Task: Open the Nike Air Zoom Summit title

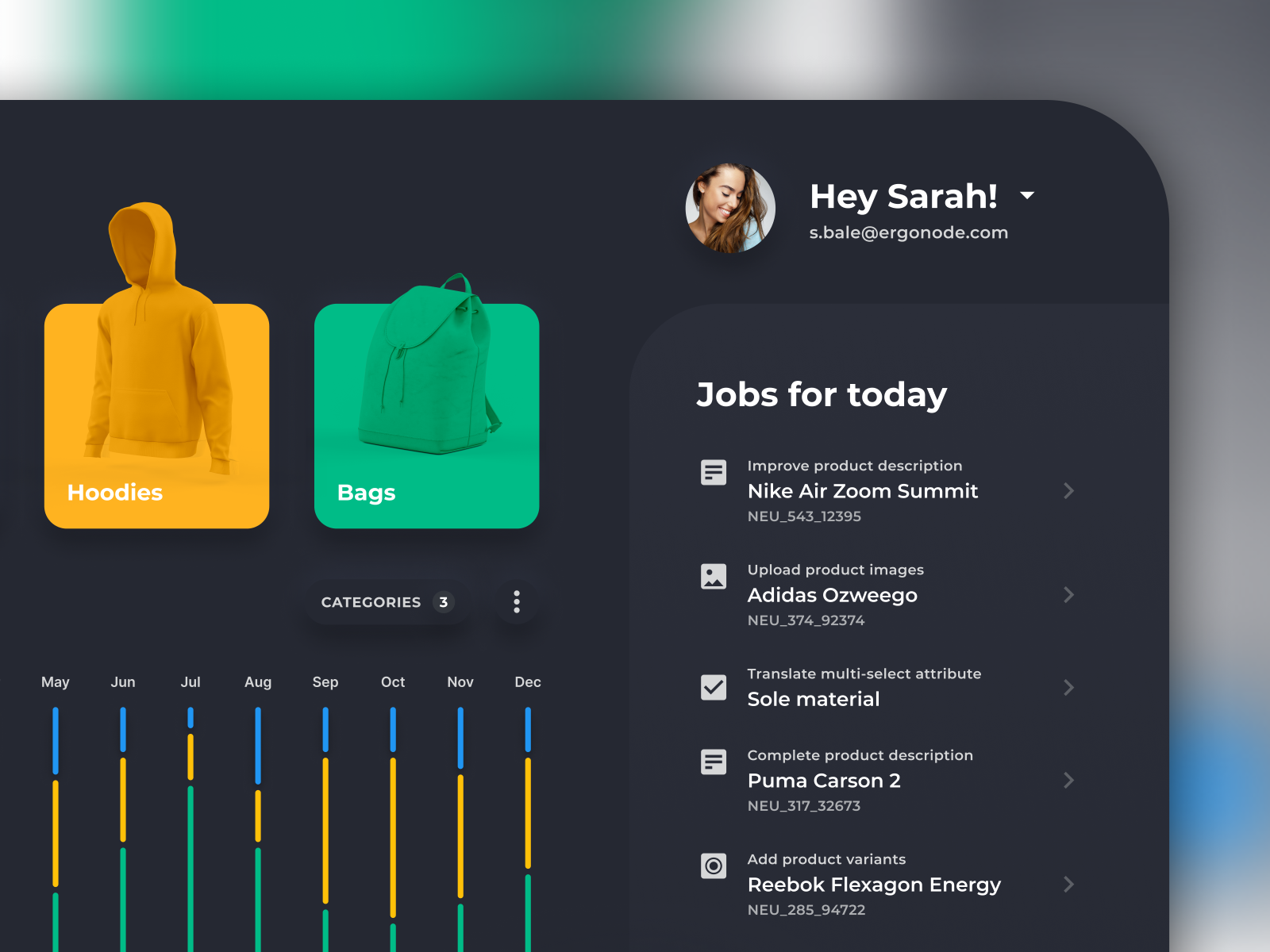Action: pyautogui.click(x=863, y=491)
